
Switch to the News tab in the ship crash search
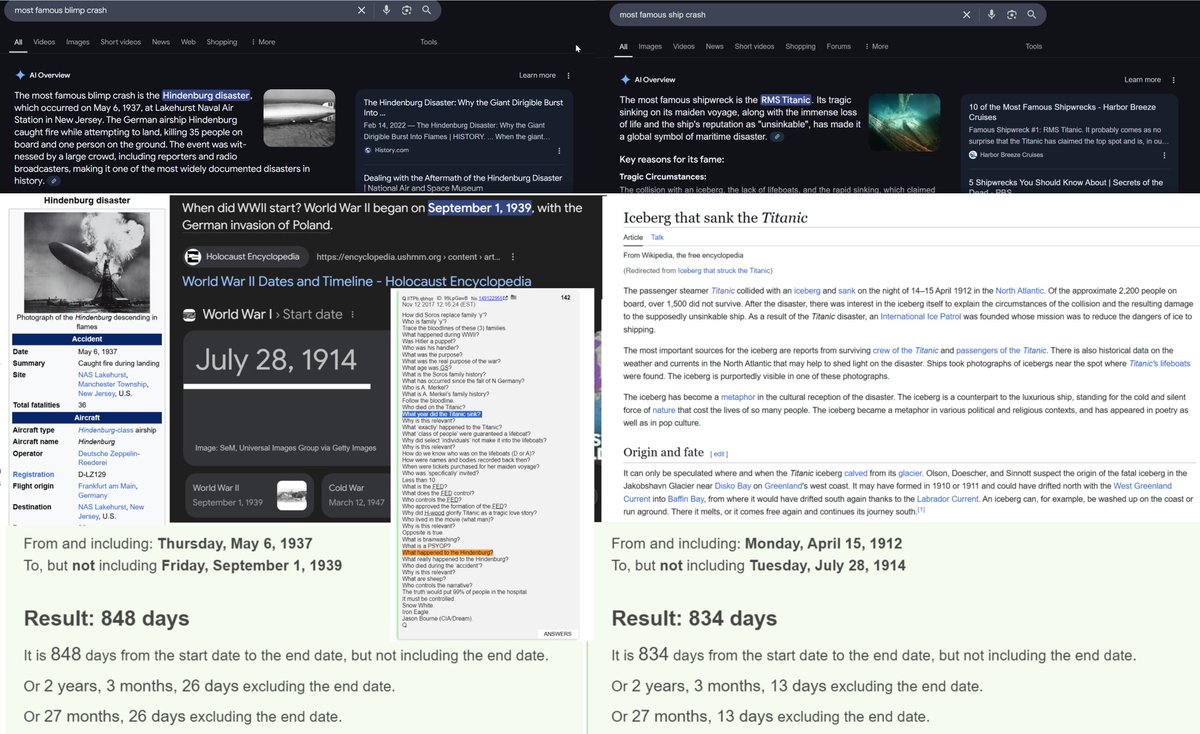tap(714, 46)
